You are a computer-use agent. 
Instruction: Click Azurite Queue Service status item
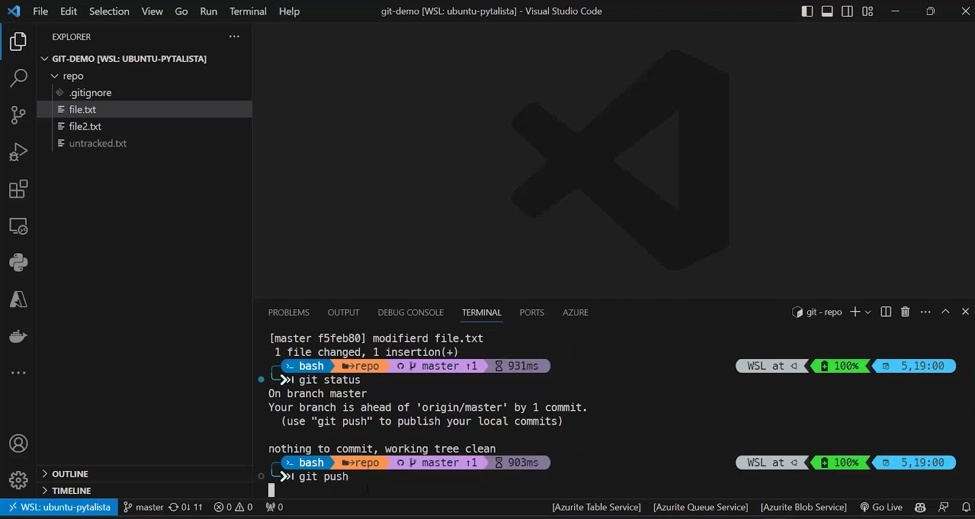click(x=701, y=507)
